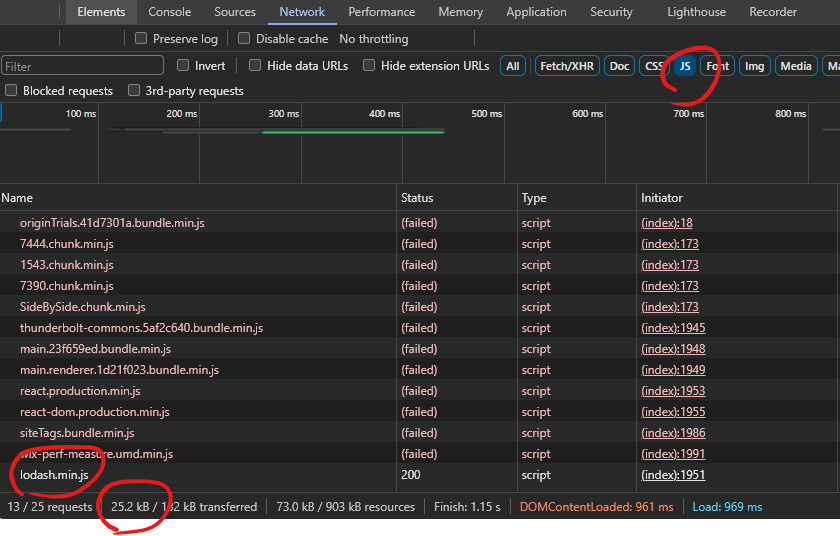Open initiator link (index):1945
This screenshot has width=840, height=536.
pyautogui.click(x=673, y=328)
